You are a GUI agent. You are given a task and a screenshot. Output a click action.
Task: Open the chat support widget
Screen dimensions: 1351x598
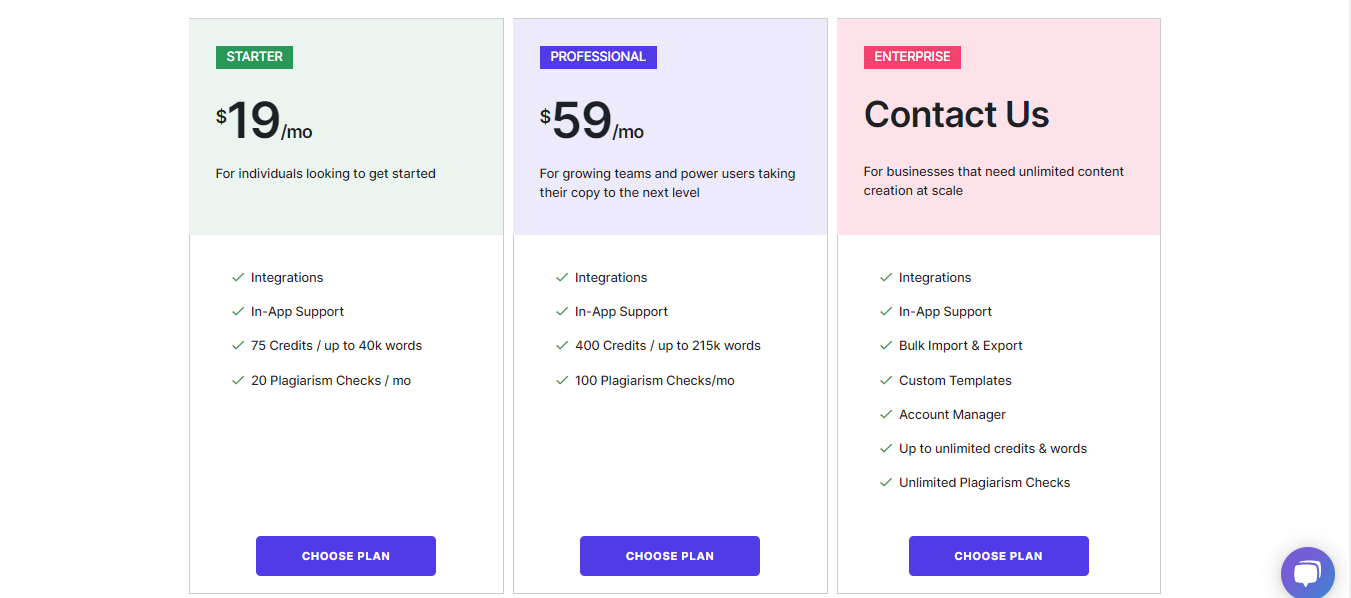(x=1307, y=573)
